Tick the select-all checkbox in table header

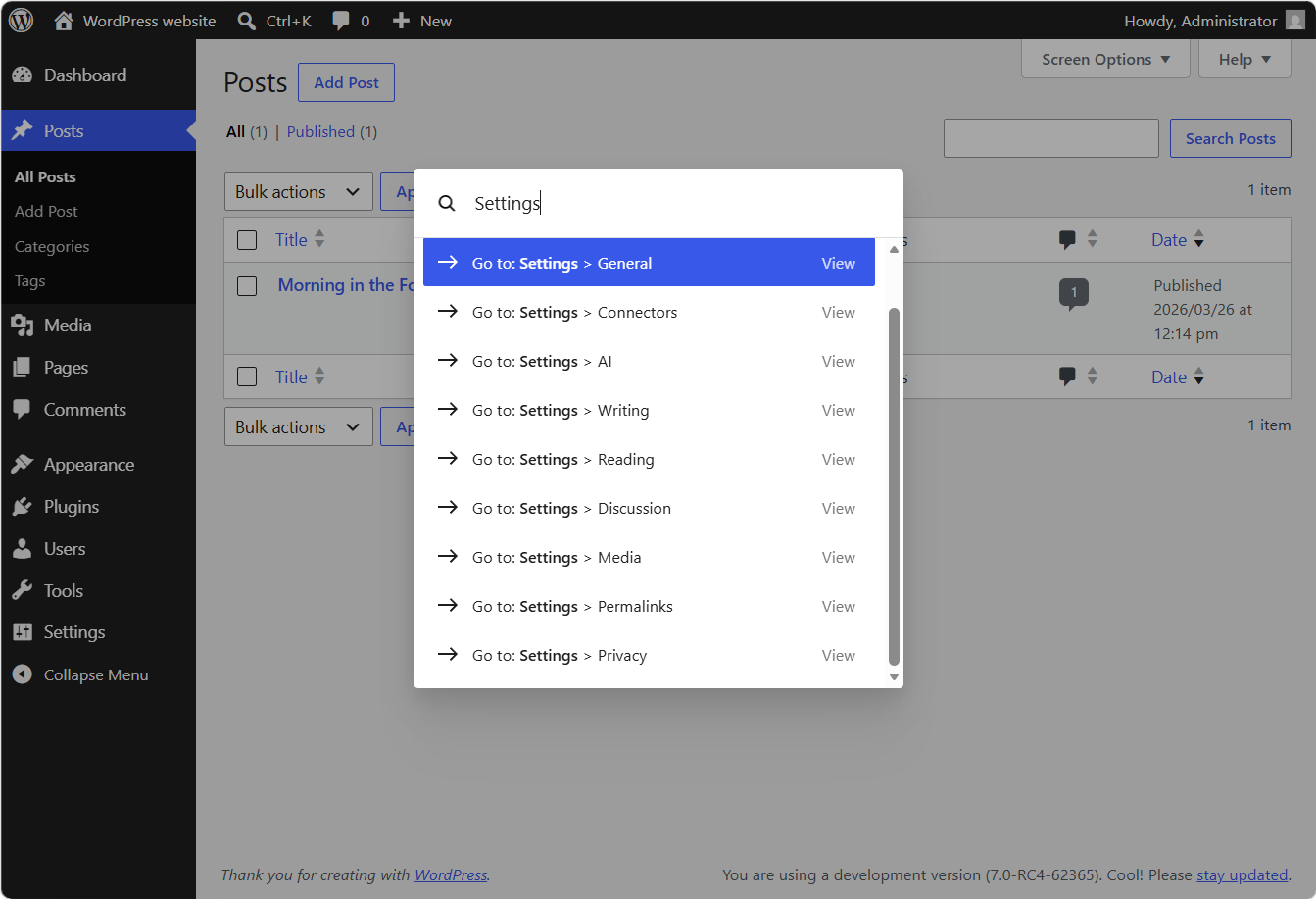247,240
